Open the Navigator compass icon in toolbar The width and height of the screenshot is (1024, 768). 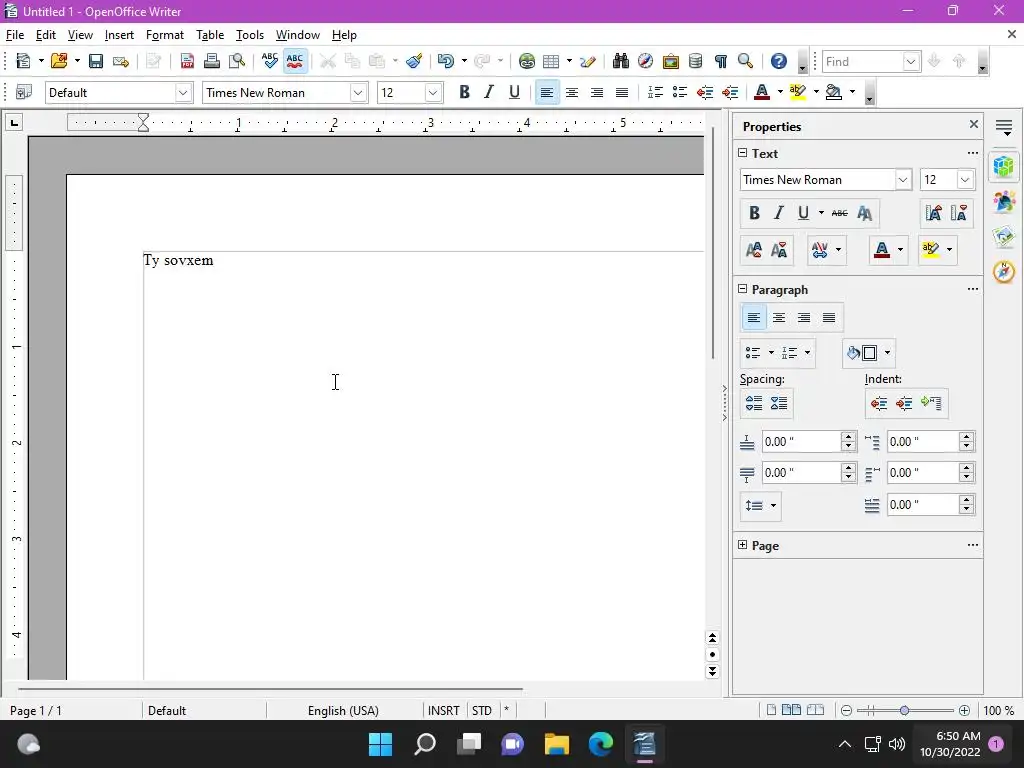tap(645, 61)
